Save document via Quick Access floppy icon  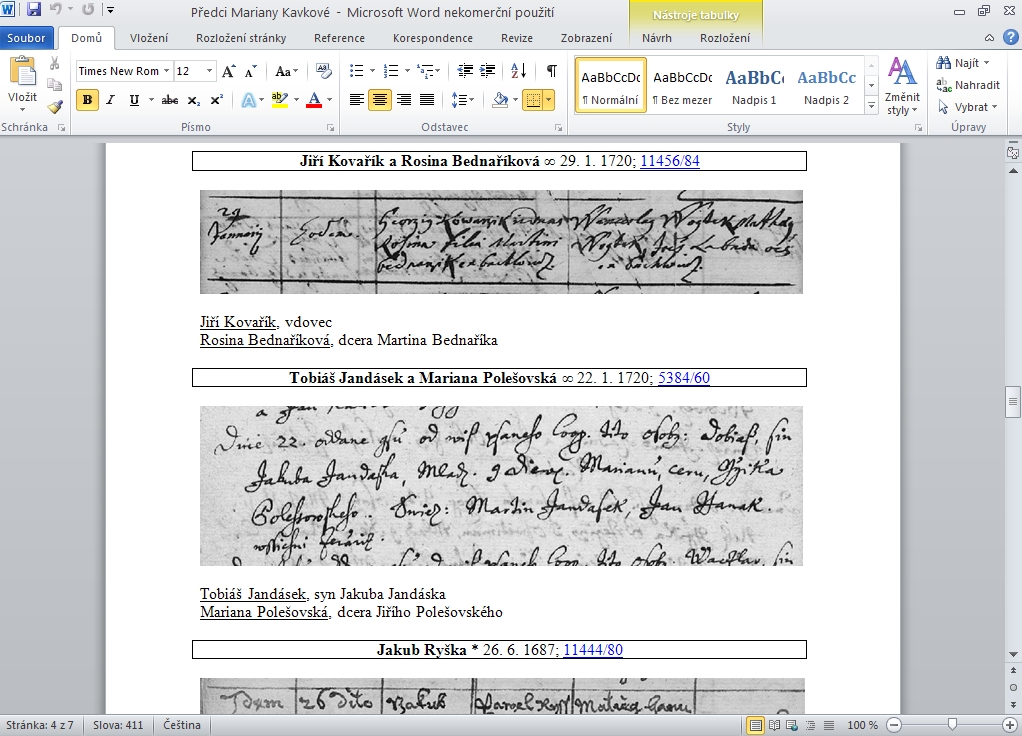(x=34, y=11)
